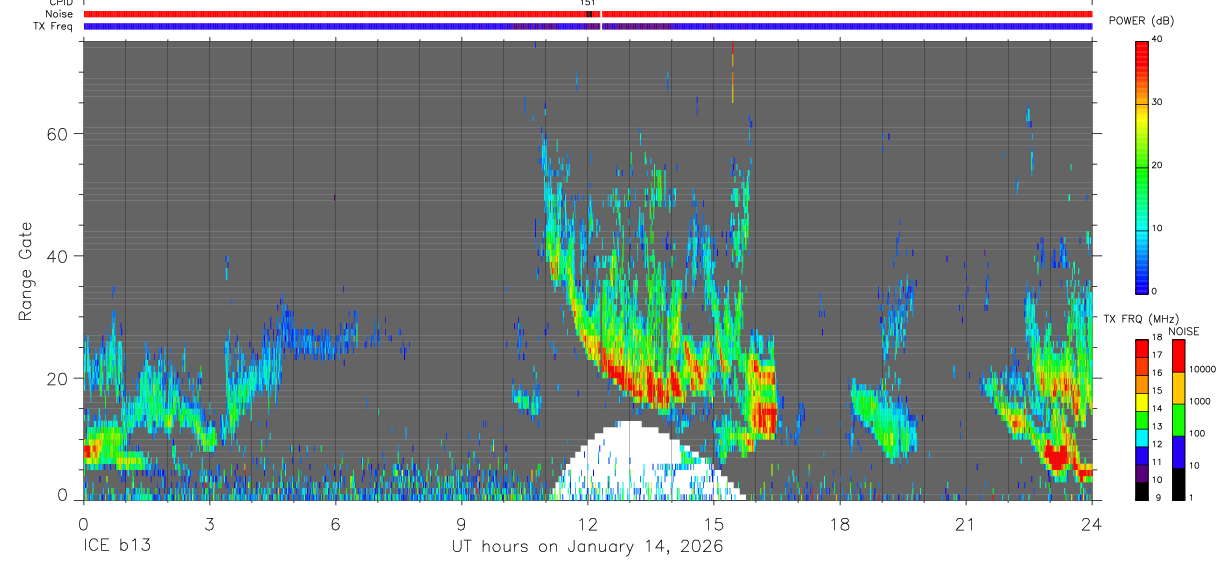Click the TX Freq row label at top left
The height and width of the screenshot is (567, 1228).
(53, 26)
